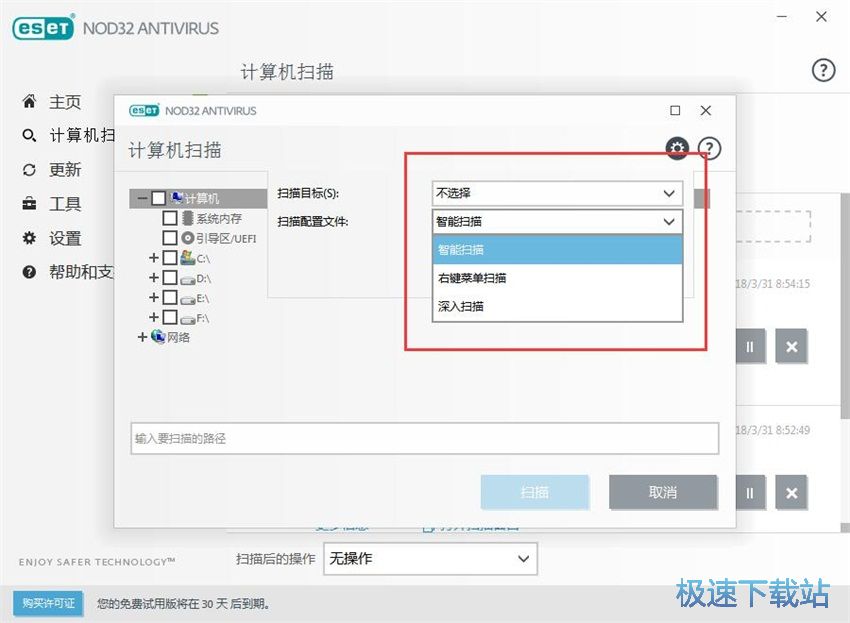Open the 扫描后的操作 dropdown showing 无操作
Image resolution: width=850 pixels, height=623 pixels.
pyautogui.click(x=430, y=558)
